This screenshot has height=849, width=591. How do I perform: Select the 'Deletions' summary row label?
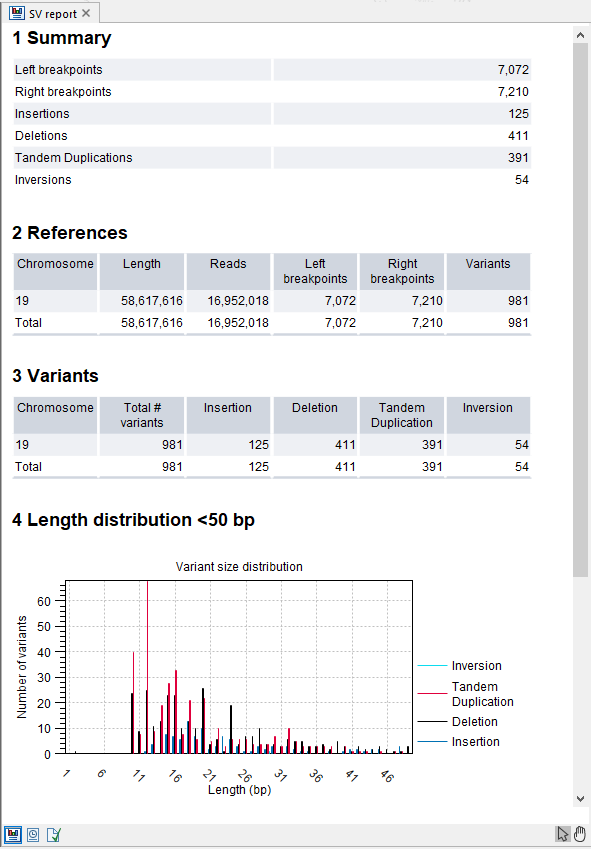[x=41, y=136]
